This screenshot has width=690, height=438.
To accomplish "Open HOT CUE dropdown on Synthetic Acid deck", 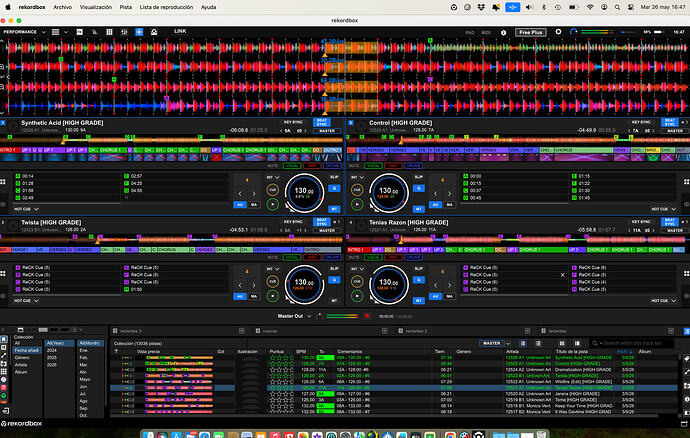I will coord(26,209).
